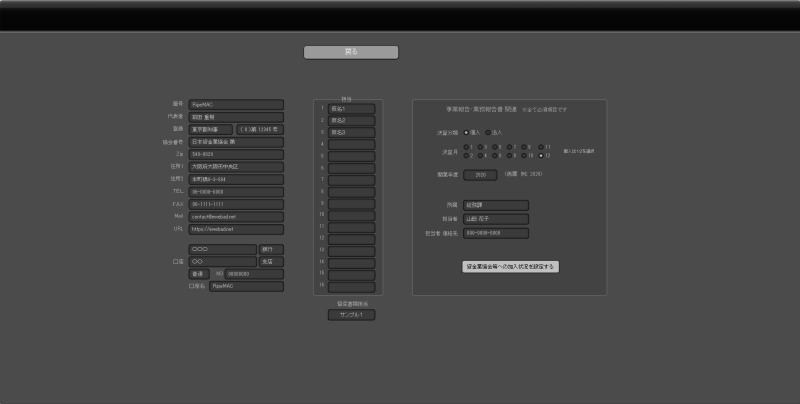Edit the FAX field 06-1111-1111
Screen dimensions: 800x404
236,205
